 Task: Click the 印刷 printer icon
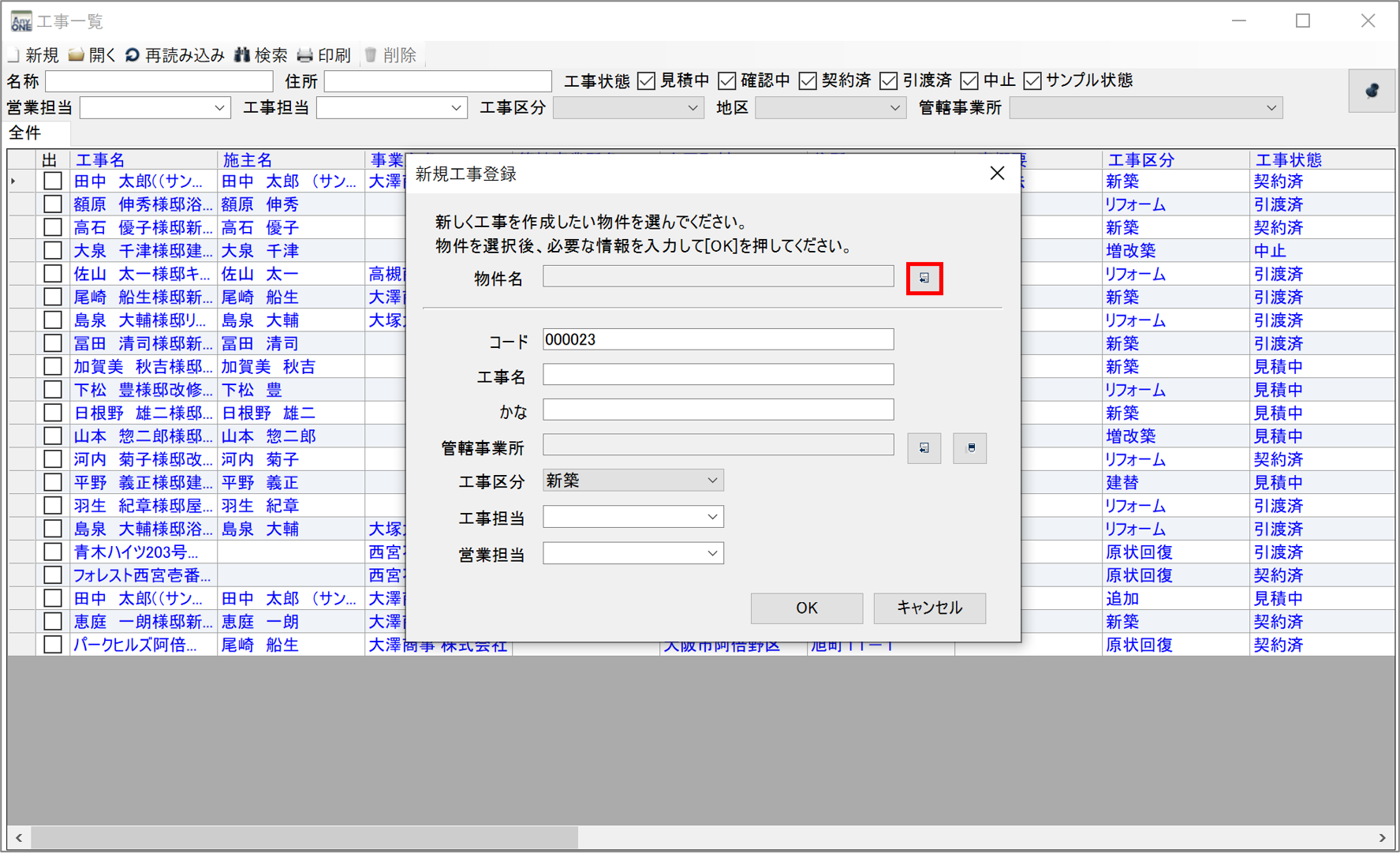click(305, 55)
